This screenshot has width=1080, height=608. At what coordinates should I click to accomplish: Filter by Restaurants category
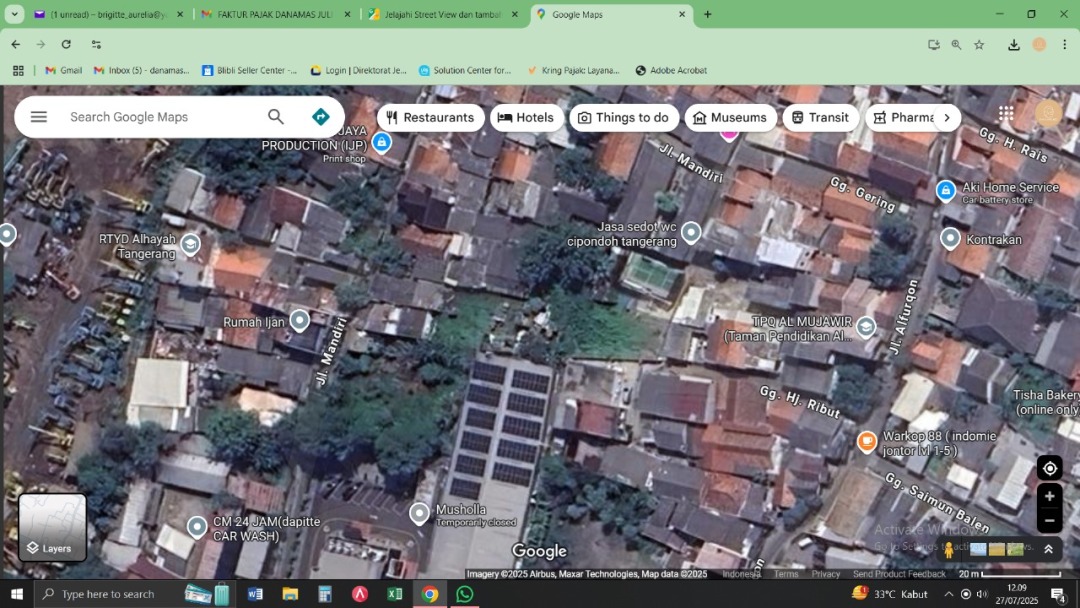point(431,117)
